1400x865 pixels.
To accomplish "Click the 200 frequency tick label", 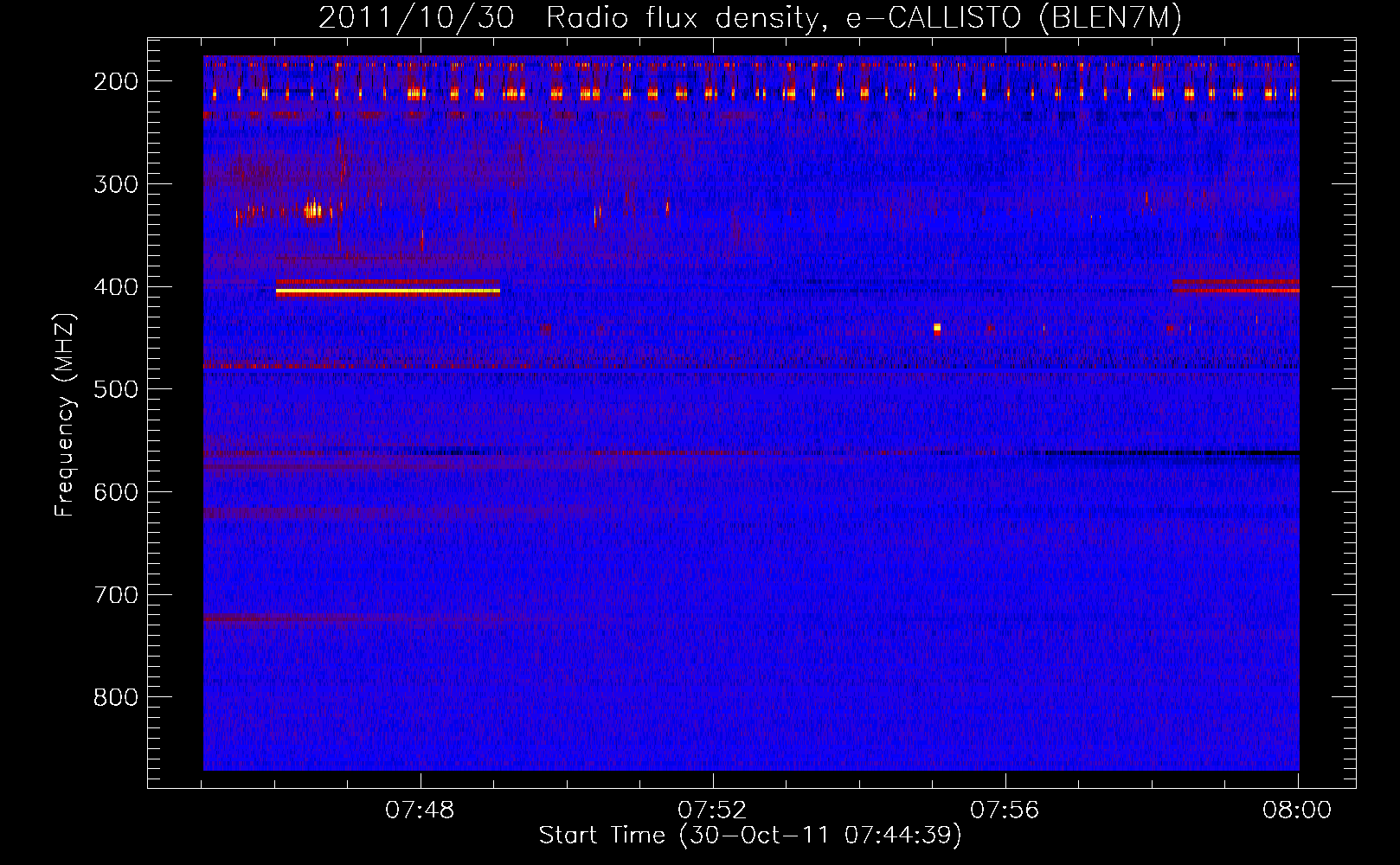I will [x=116, y=81].
